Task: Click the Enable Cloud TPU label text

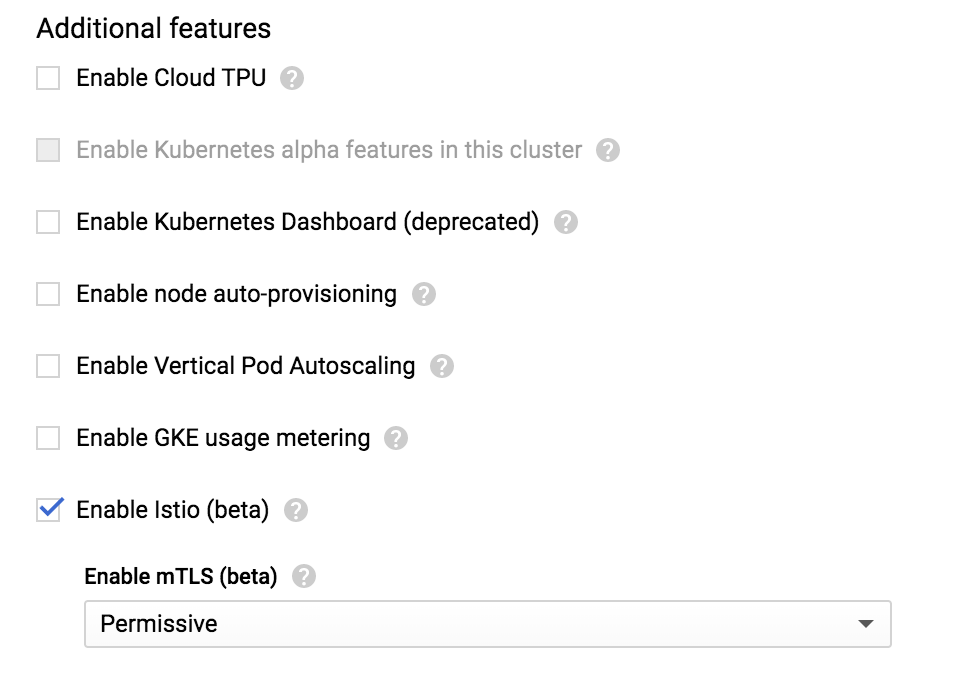Action: pos(171,78)
